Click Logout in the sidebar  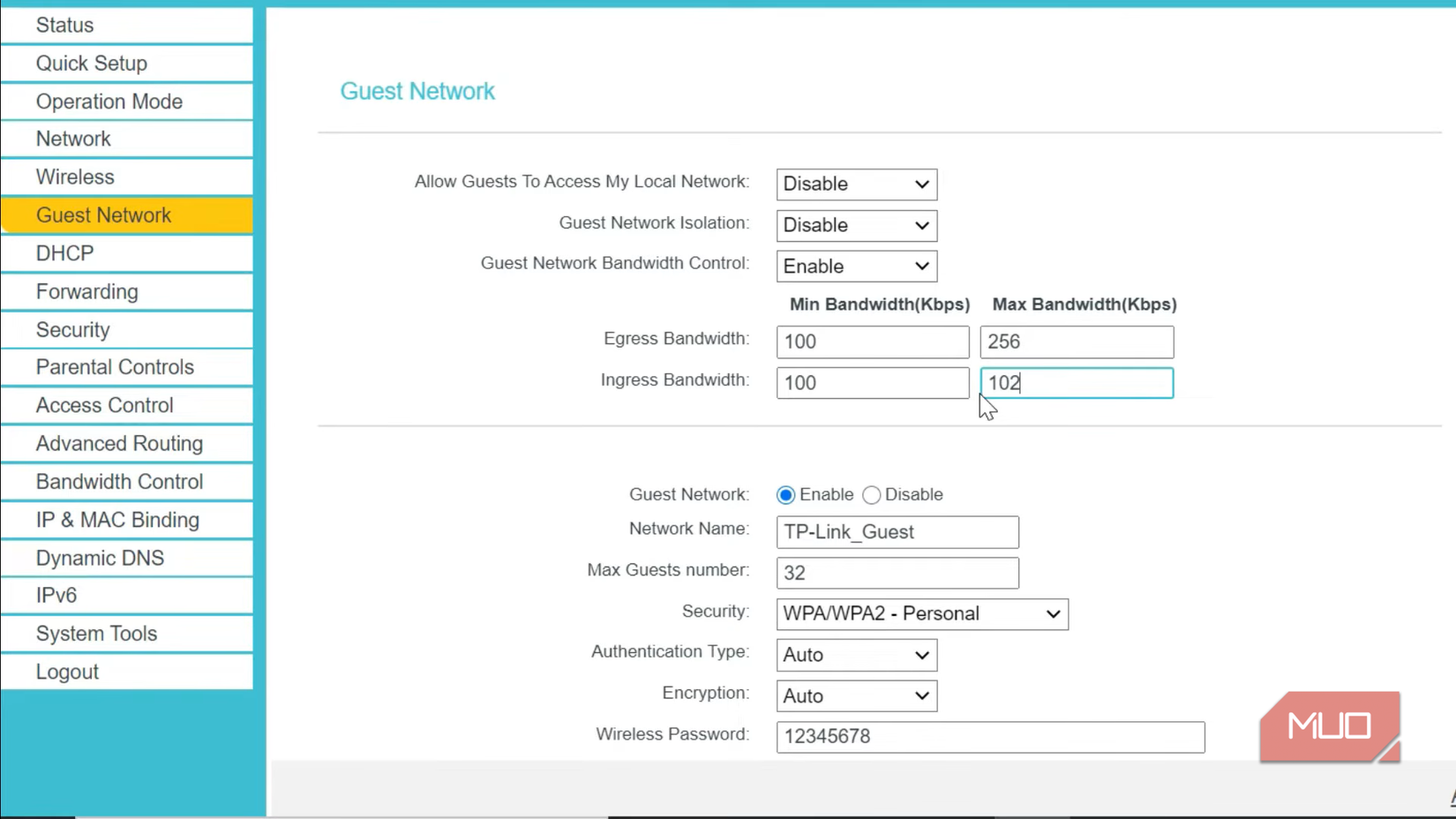(x=127, y=672)
